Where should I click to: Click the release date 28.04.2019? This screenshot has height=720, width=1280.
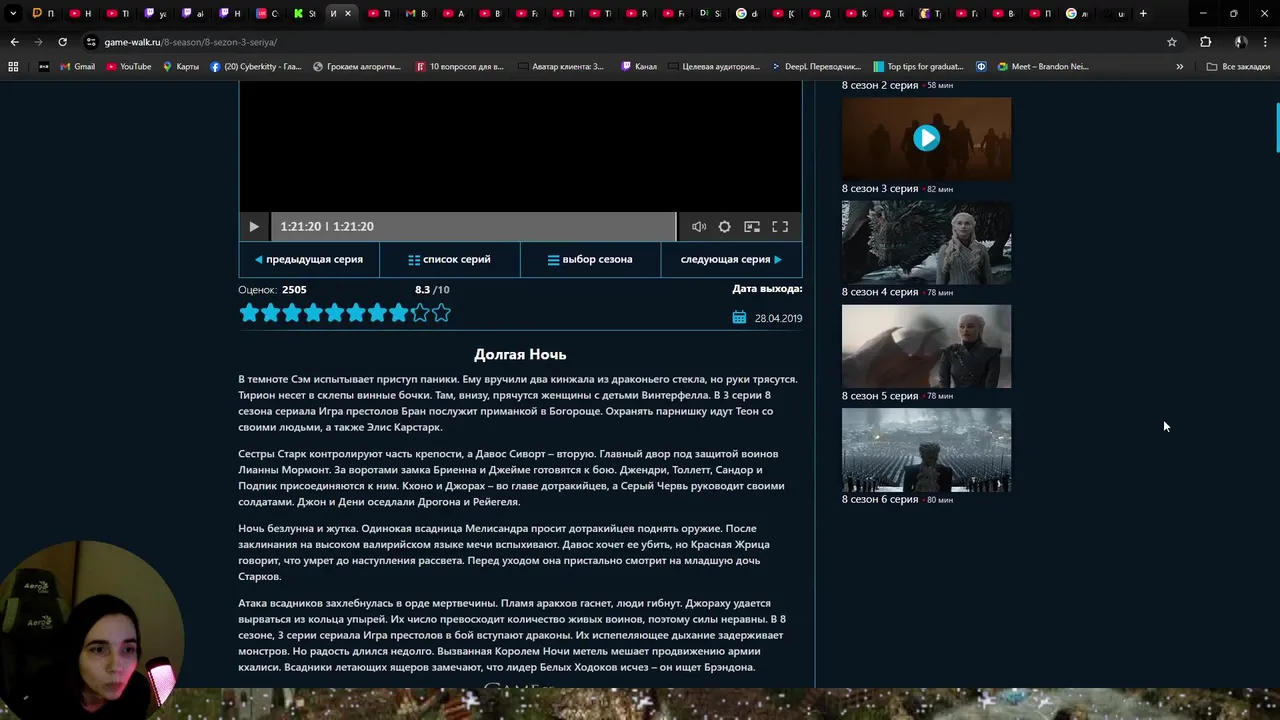click(778, 318)
